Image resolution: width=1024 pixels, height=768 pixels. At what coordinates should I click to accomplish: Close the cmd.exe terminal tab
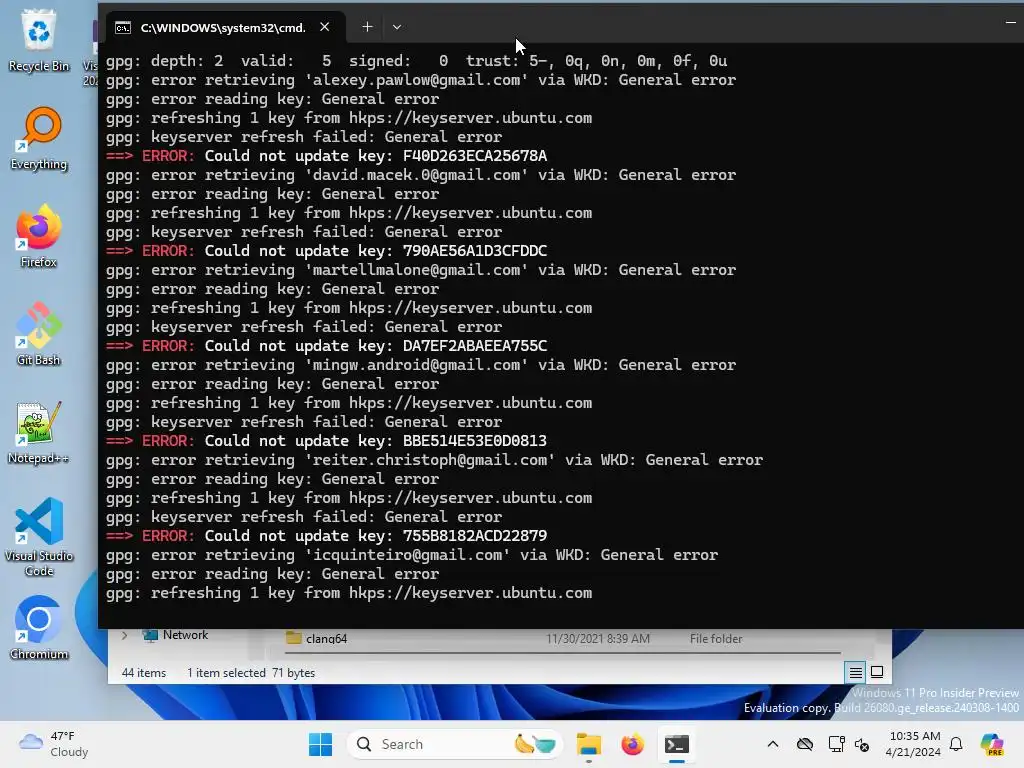coord(325,27)
